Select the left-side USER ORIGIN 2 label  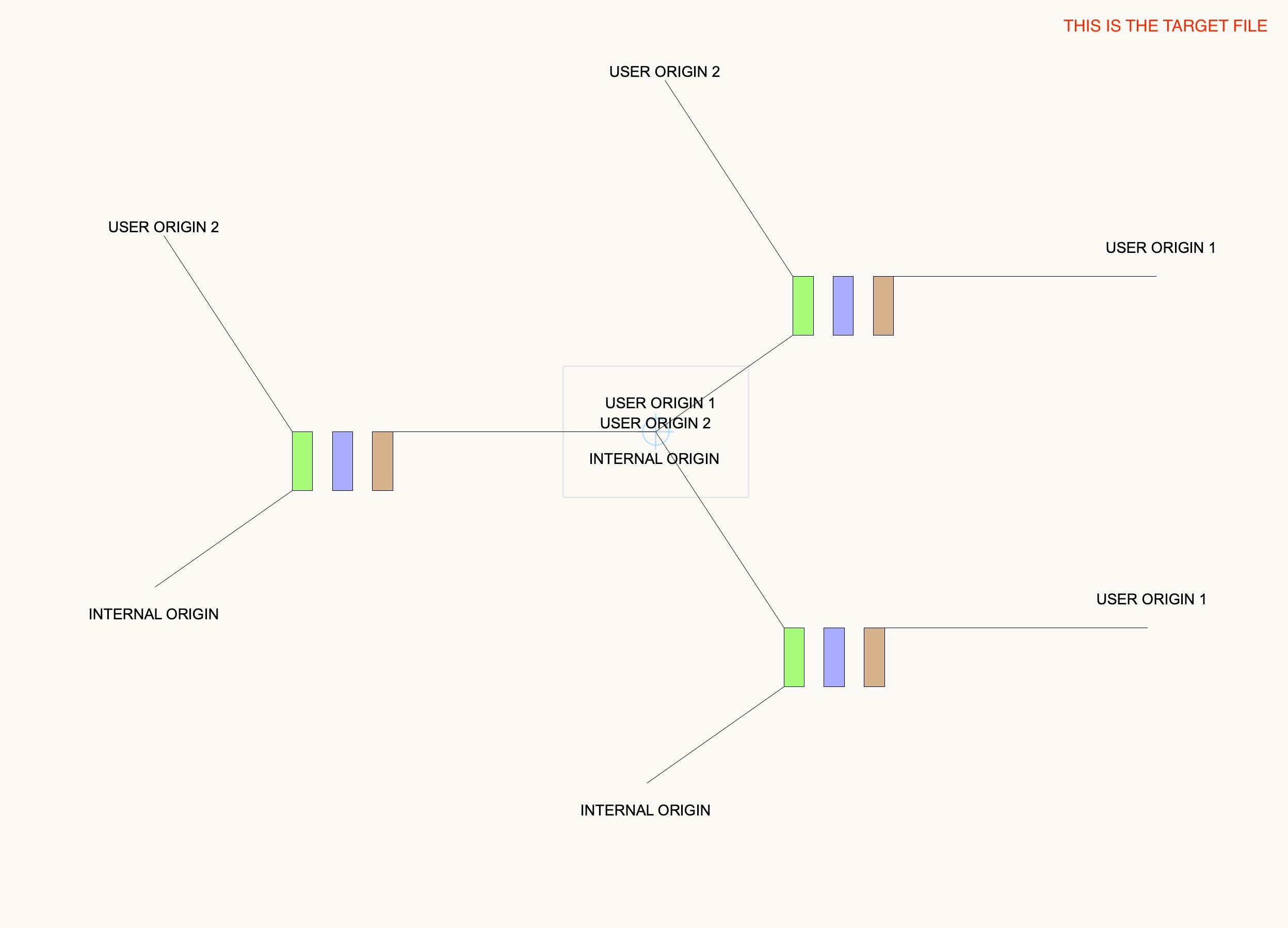164,227
